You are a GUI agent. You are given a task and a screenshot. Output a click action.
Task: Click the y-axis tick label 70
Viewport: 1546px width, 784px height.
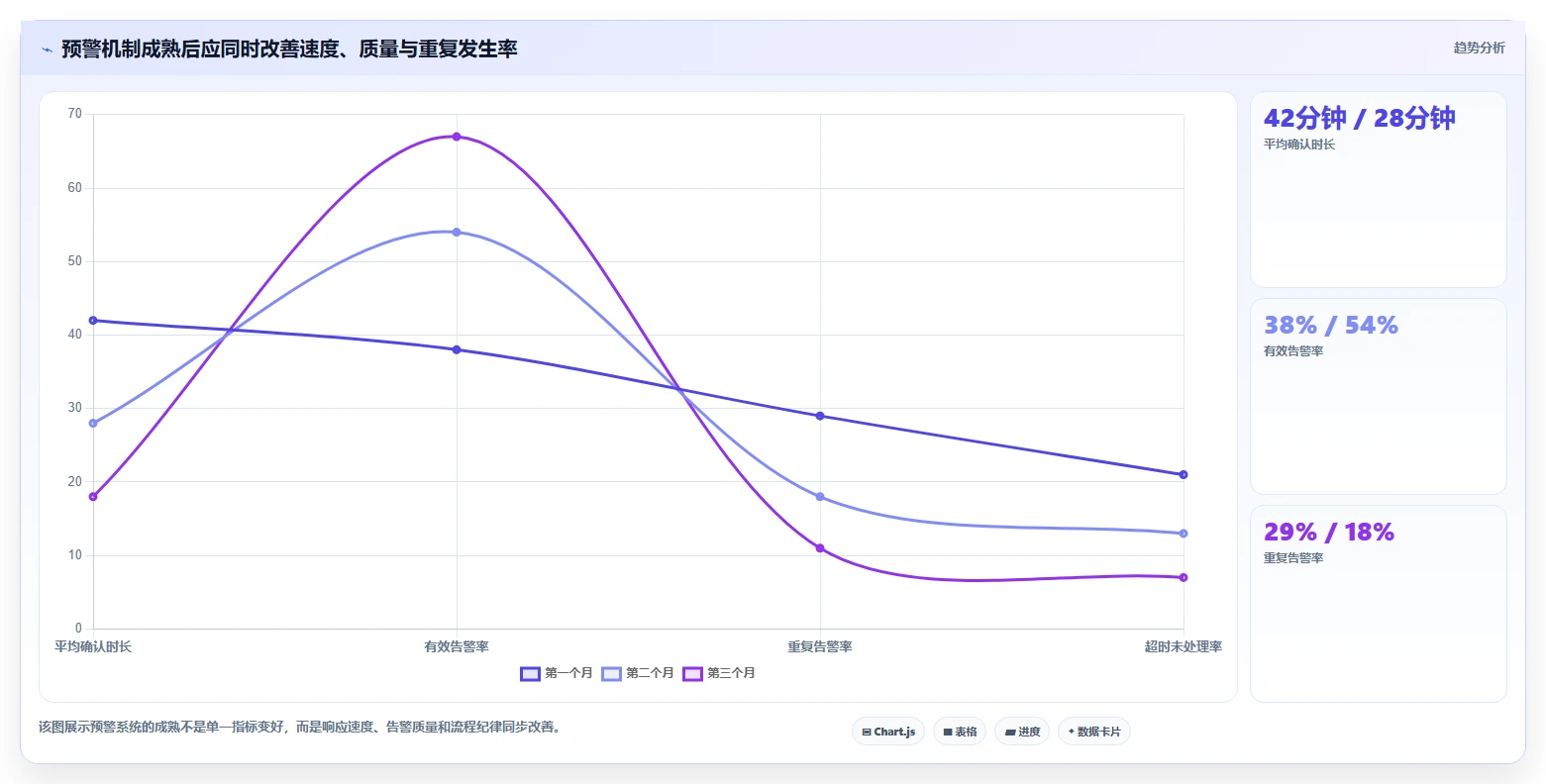(x=75, y=114)
